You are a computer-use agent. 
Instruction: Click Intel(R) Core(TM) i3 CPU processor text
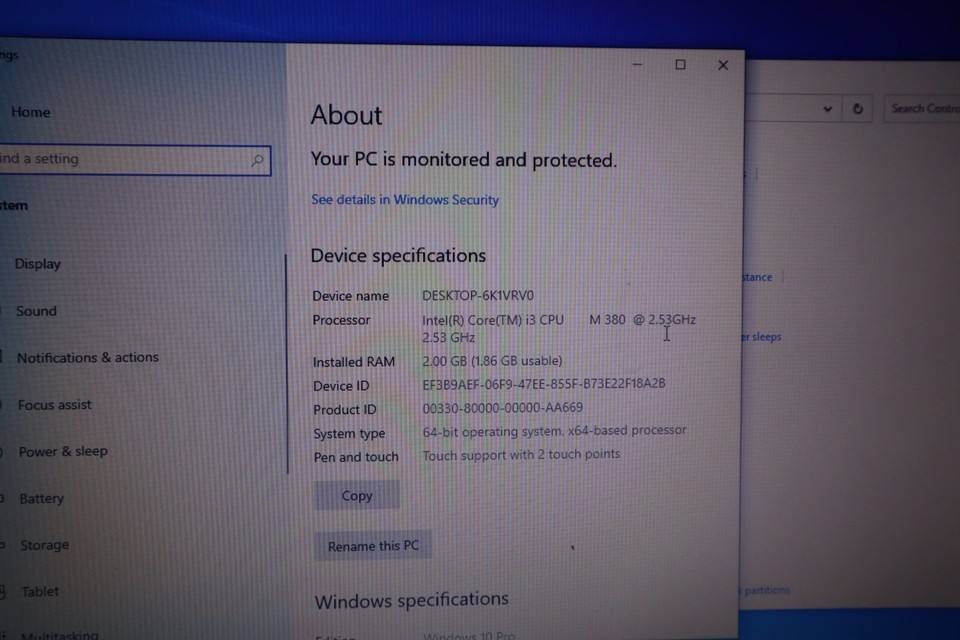[492, 320]
